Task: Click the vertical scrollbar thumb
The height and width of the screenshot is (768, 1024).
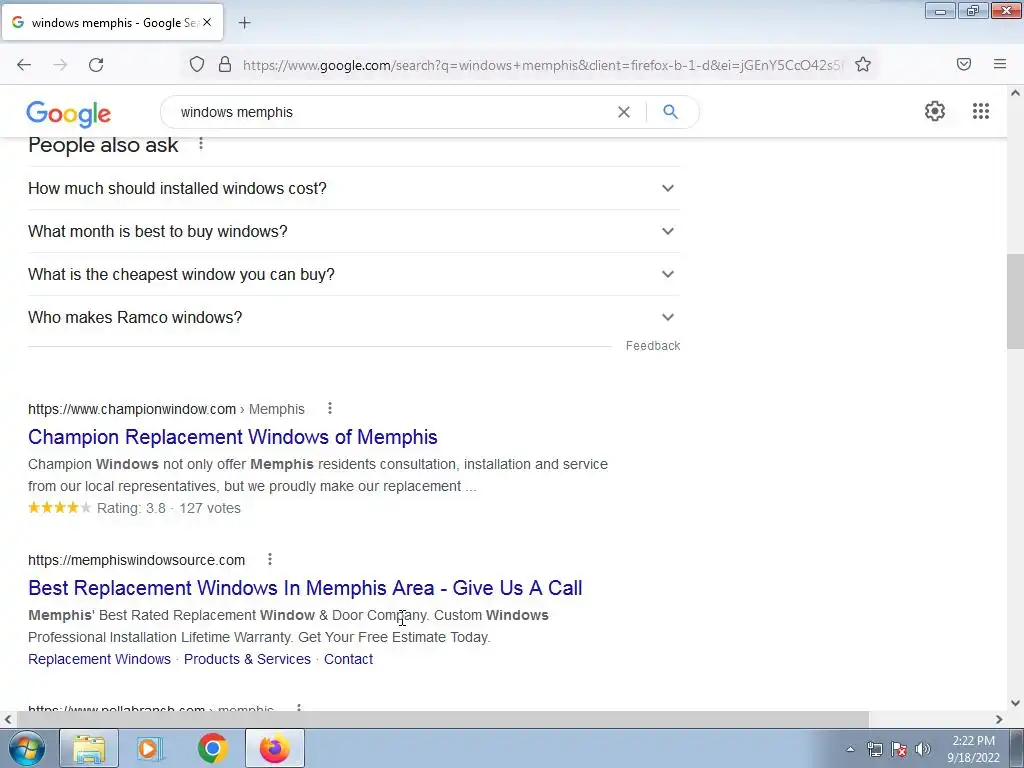Action: tap(1015, 302)
